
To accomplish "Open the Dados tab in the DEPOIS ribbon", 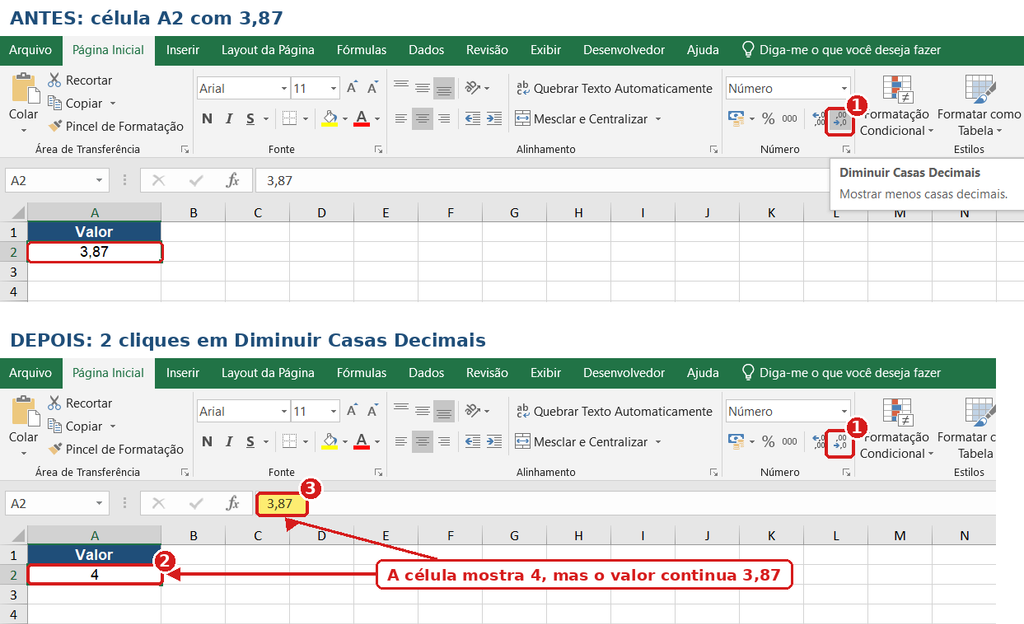I will (x=426, y=373).
